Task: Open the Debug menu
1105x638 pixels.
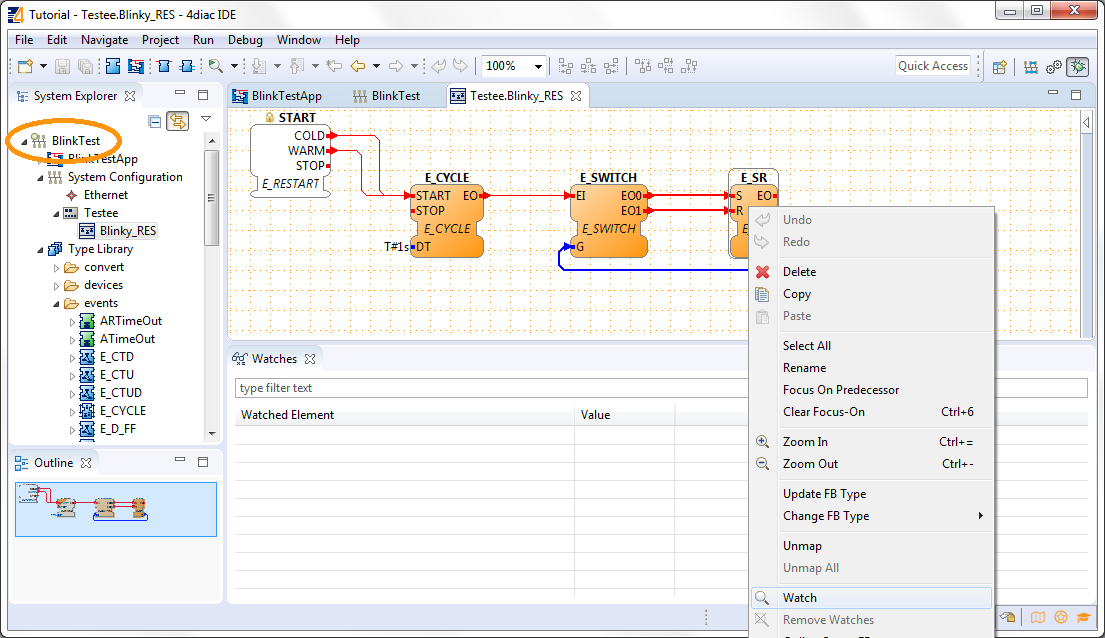Action: coord(245,40)
